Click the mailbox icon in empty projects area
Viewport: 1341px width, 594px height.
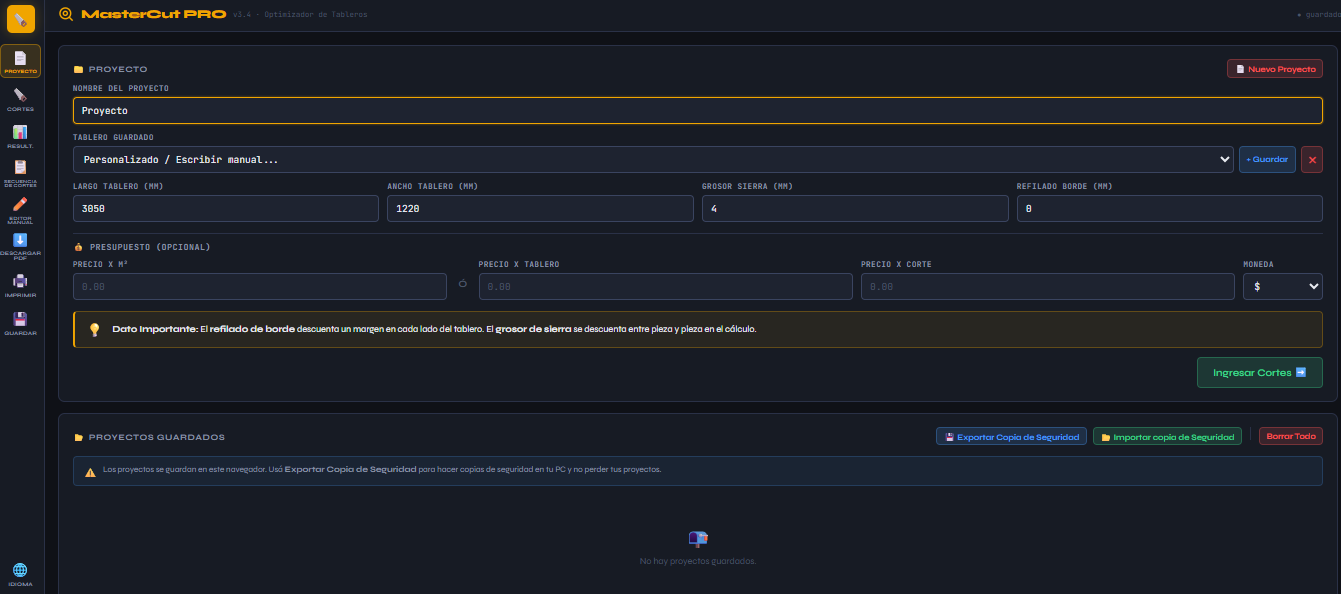698,539
